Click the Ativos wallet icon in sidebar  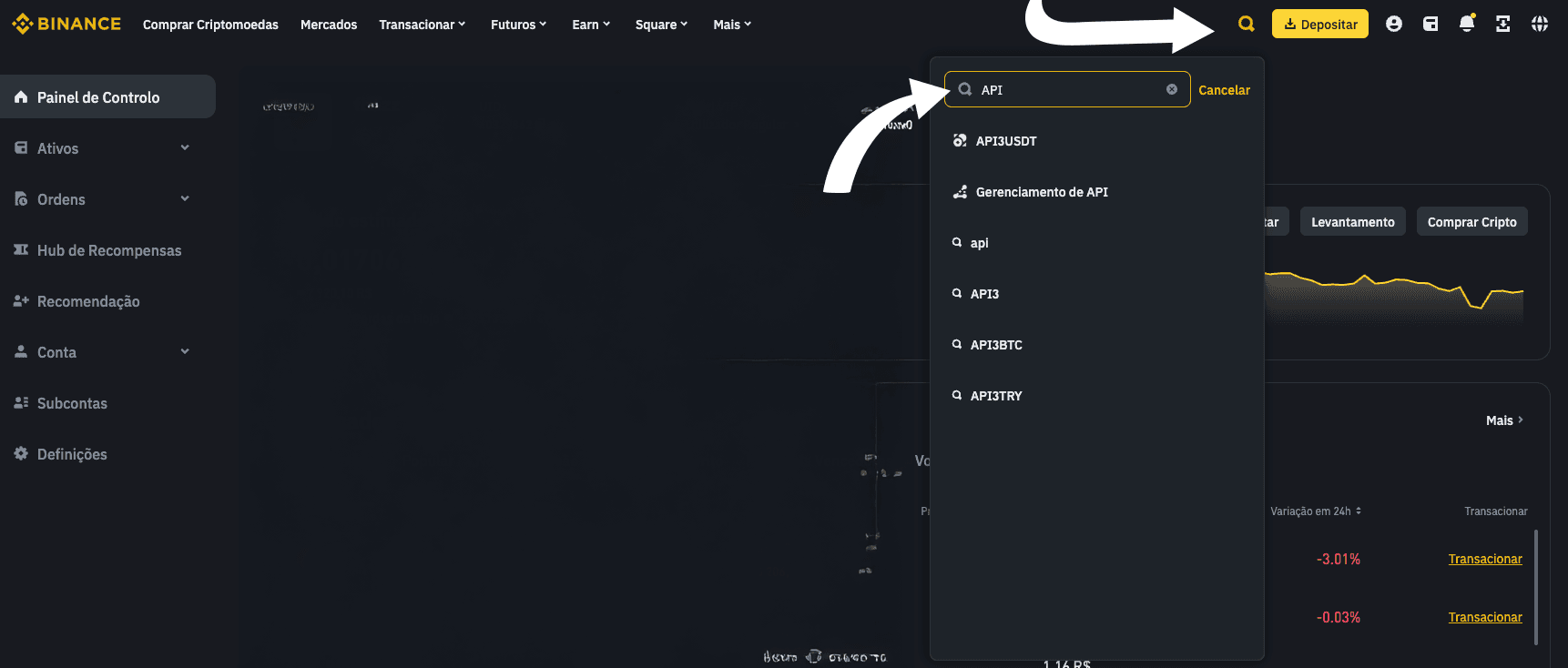pyautogui.click(x=21, y=147)
